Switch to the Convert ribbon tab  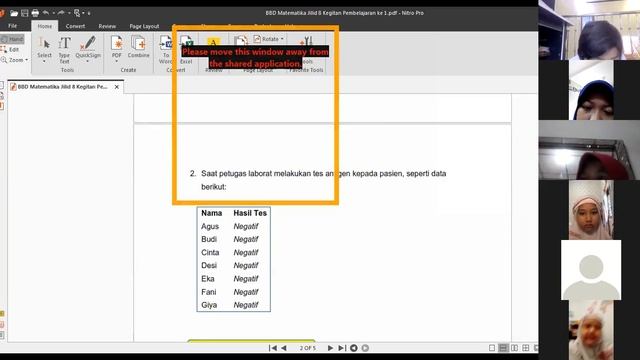[76, 26]
